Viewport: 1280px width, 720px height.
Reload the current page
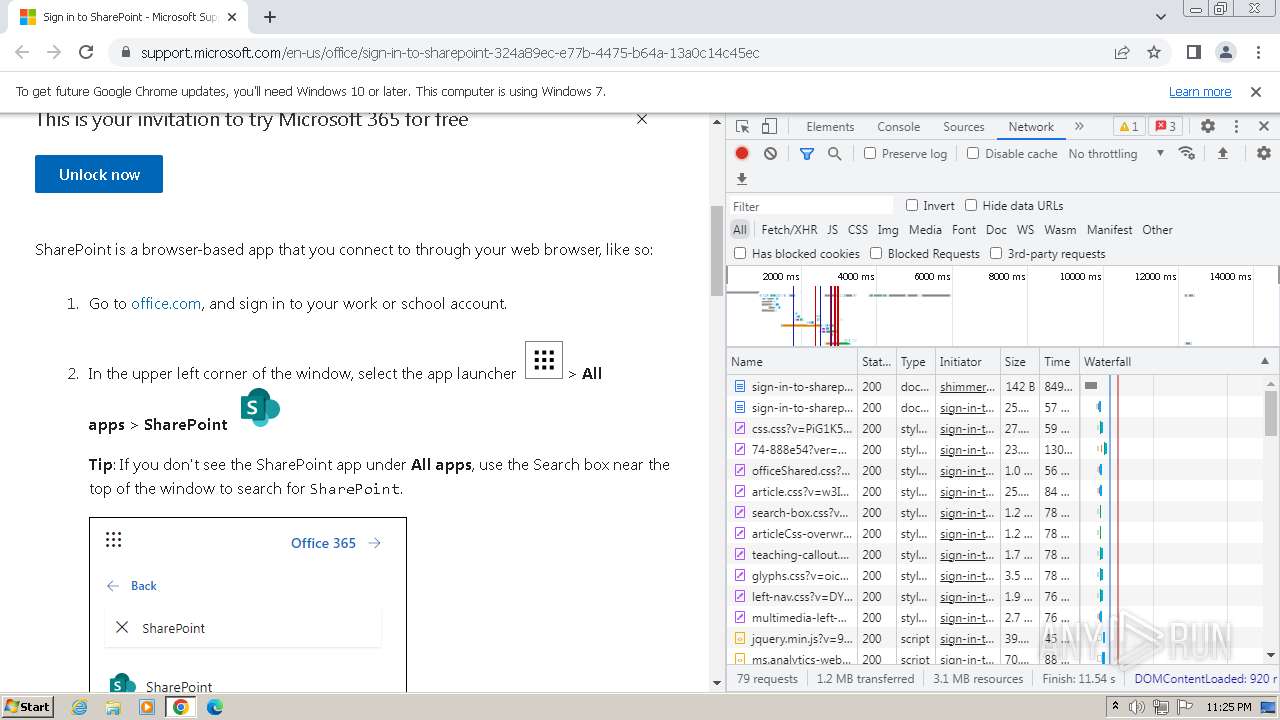[86, 52]
